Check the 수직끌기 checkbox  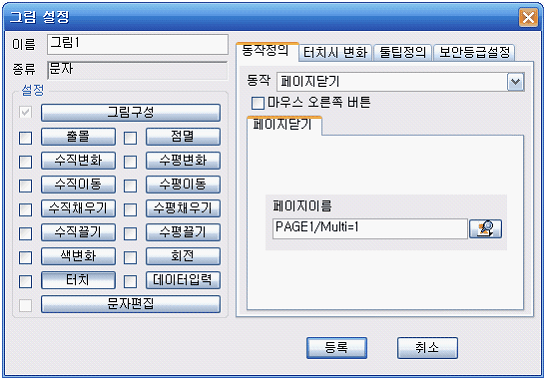[25, 234]
